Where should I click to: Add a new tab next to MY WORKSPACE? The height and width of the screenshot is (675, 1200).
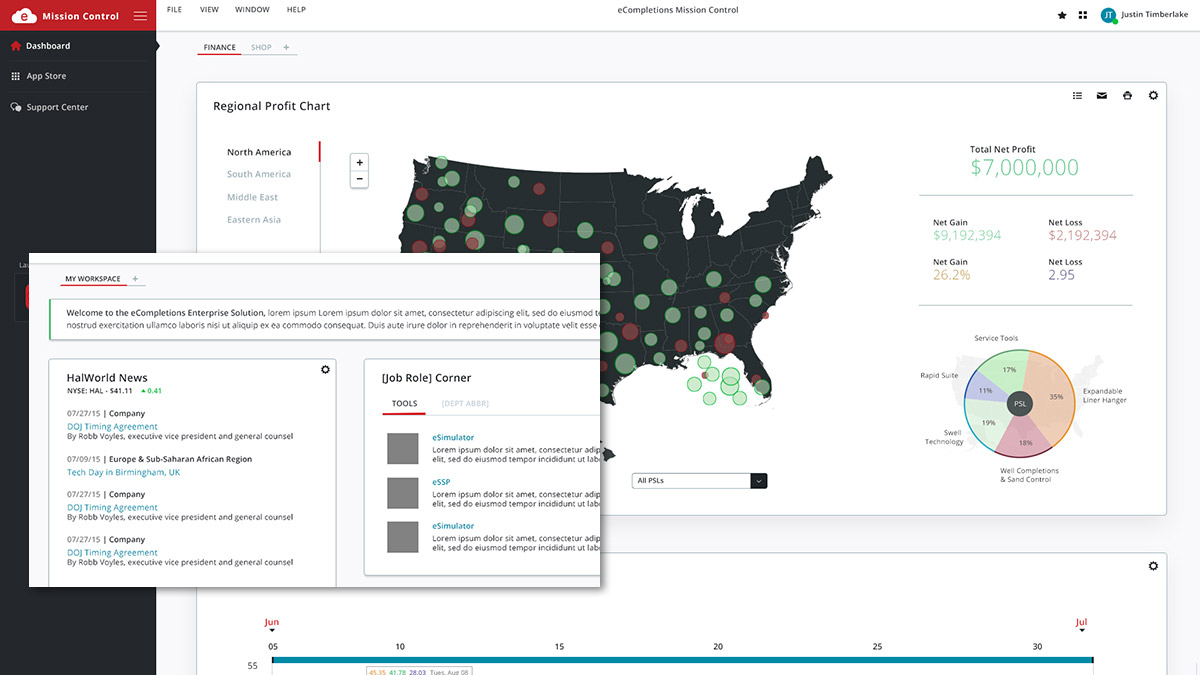135,279
